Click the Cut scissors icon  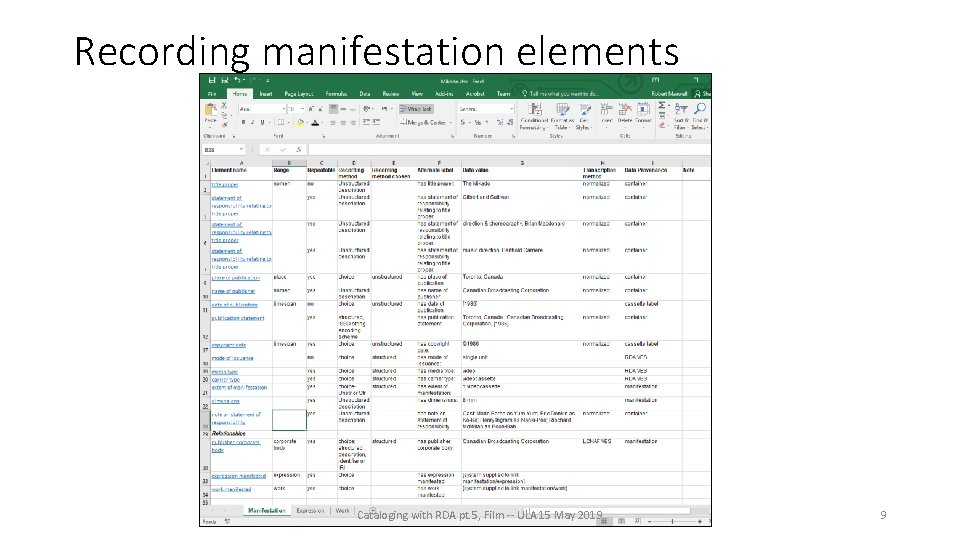coord(224,106)
